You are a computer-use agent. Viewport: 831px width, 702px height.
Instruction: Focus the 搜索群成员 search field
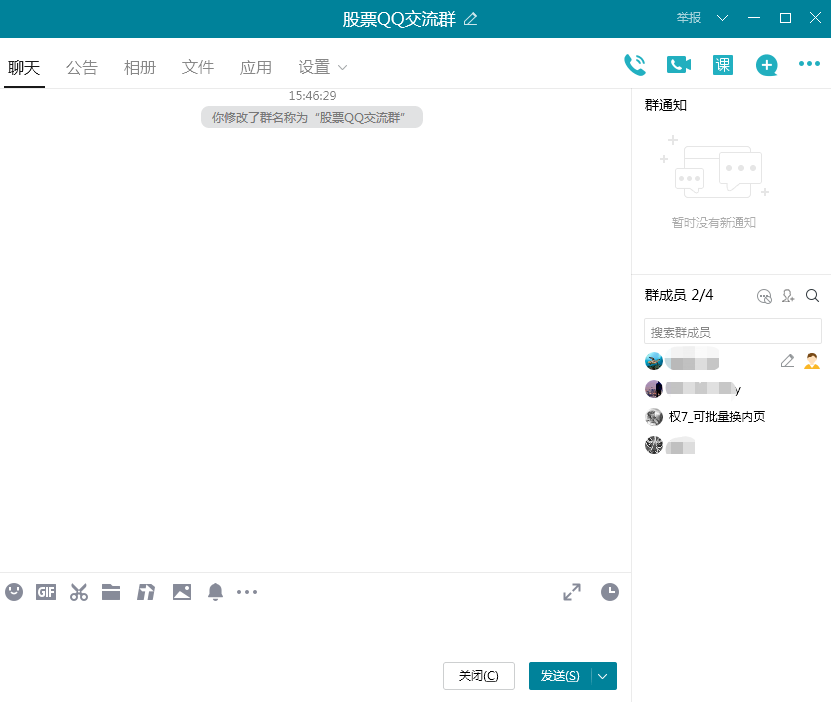(733, 332)
